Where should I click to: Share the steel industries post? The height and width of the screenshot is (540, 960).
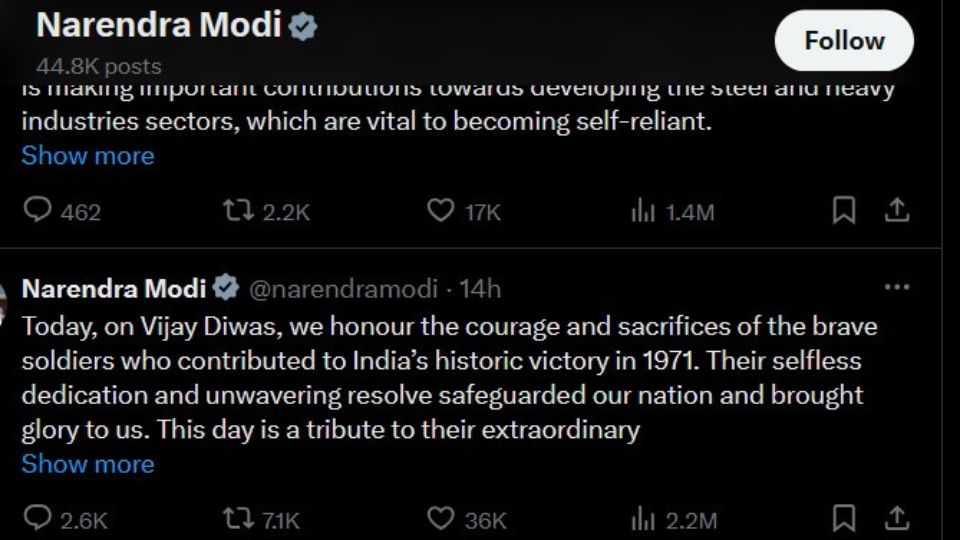[897, 210]
